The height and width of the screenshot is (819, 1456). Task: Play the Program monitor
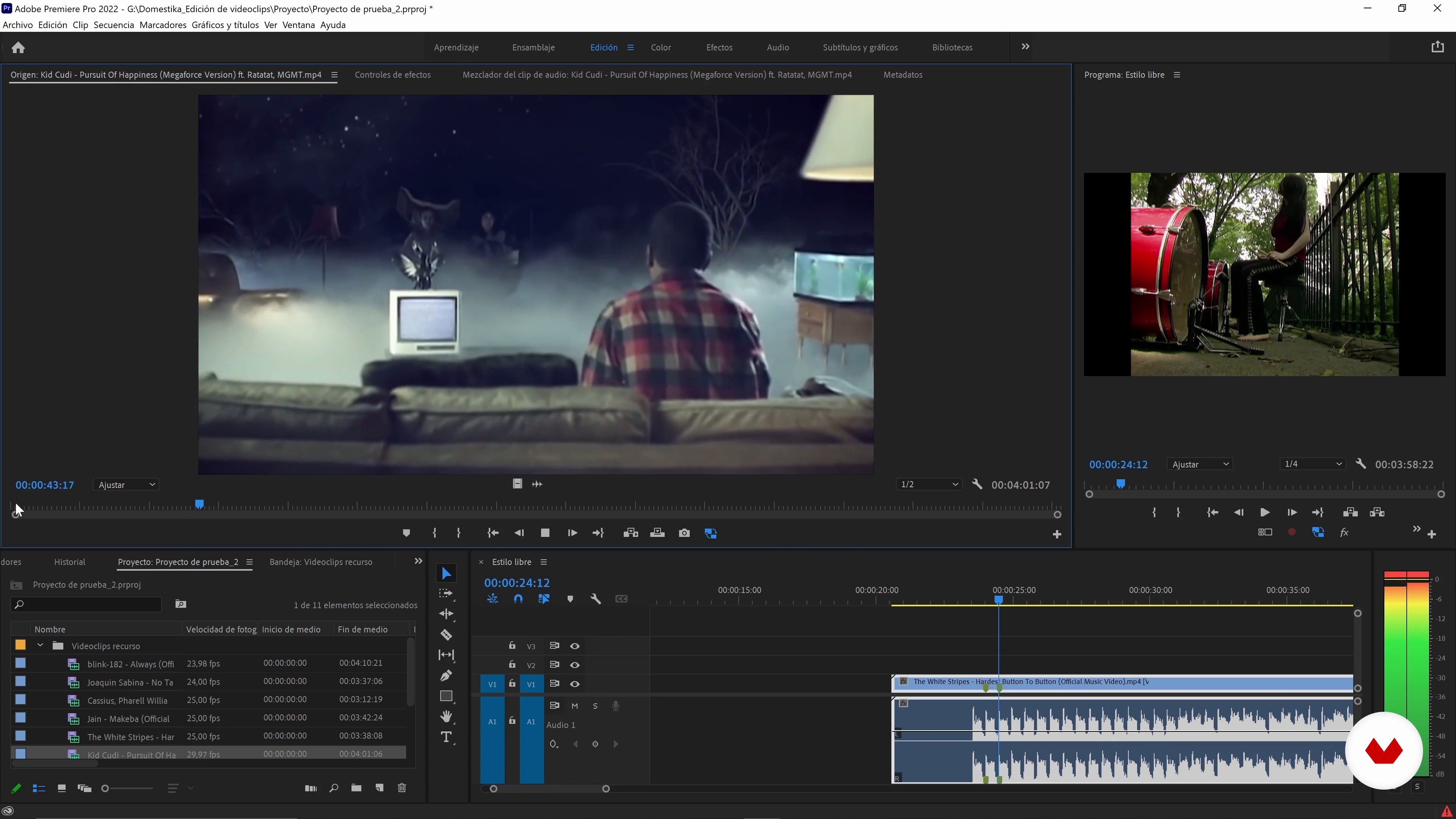(1265, 513)
